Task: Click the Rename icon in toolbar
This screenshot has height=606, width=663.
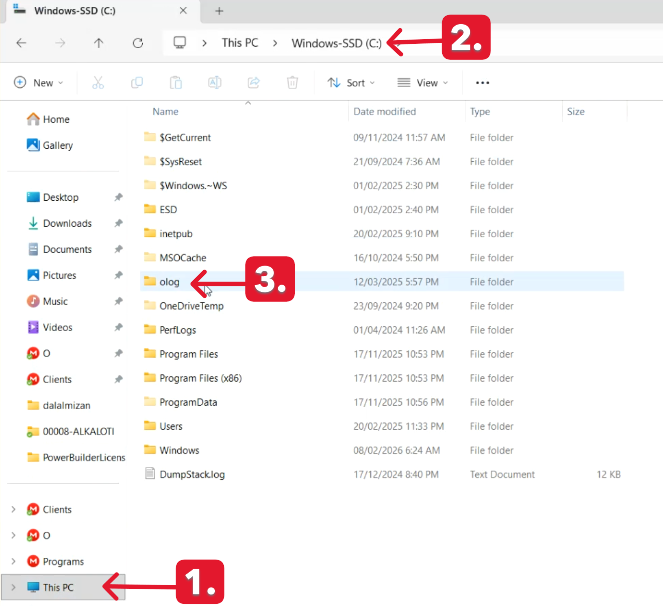Action: tap(214, 83)
